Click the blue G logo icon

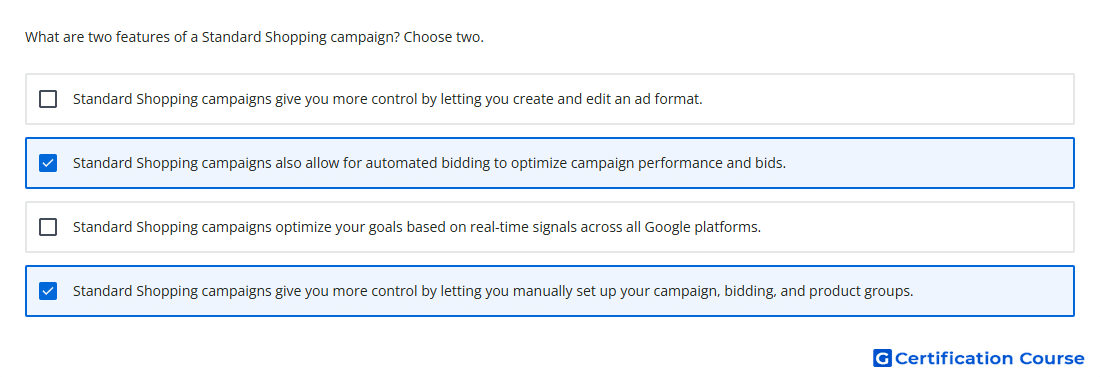coord(882,358)
